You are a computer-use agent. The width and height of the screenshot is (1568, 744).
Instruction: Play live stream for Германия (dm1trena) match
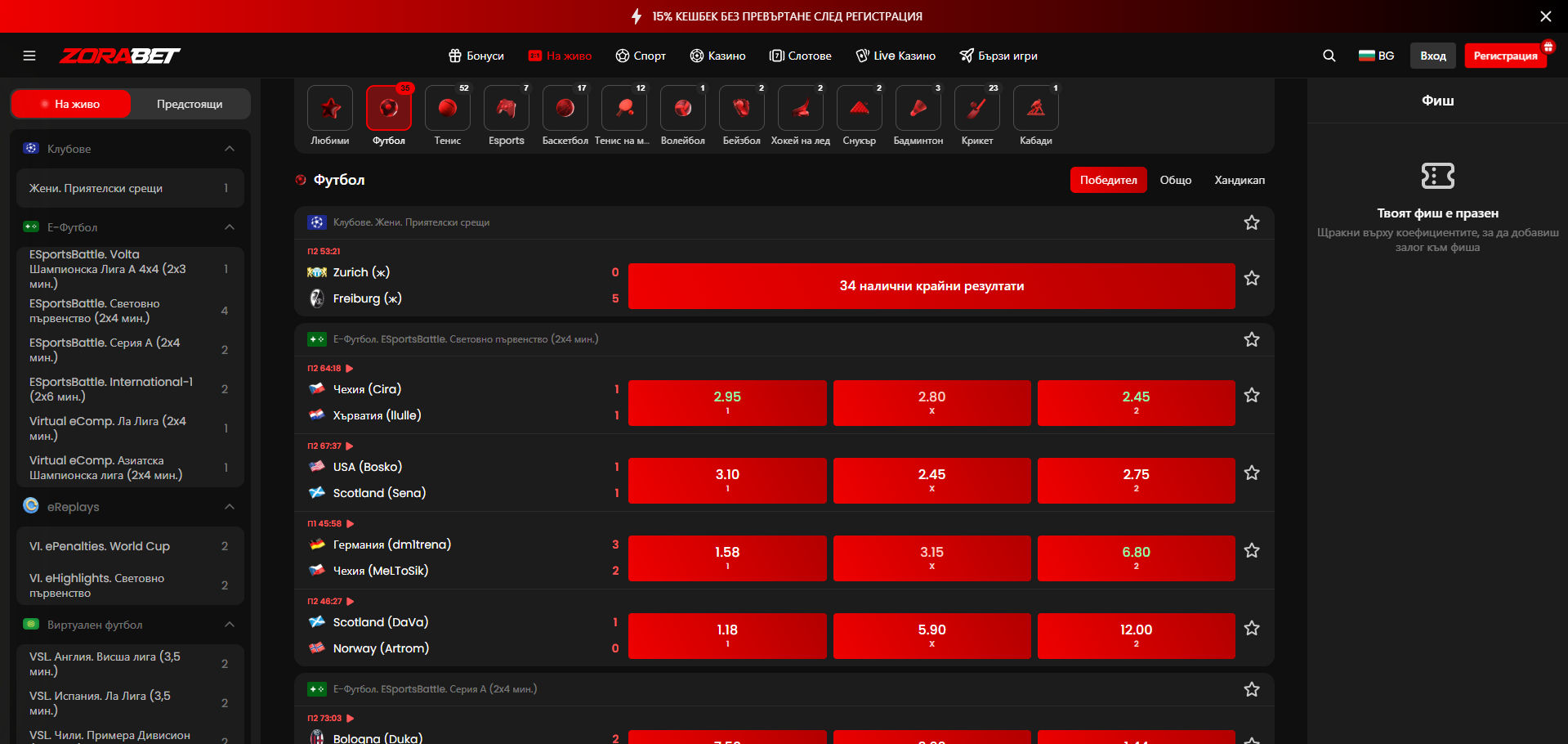click(351, 524)
